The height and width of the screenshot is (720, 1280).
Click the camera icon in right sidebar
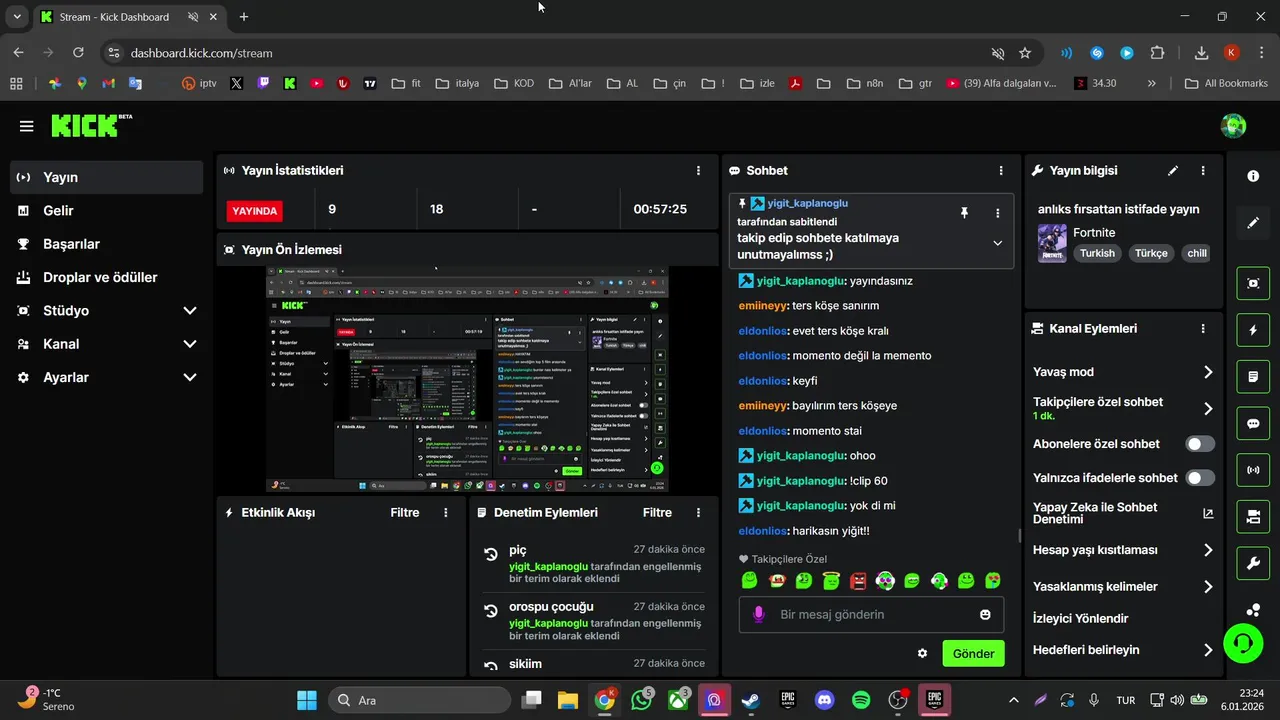point(1253,517)
